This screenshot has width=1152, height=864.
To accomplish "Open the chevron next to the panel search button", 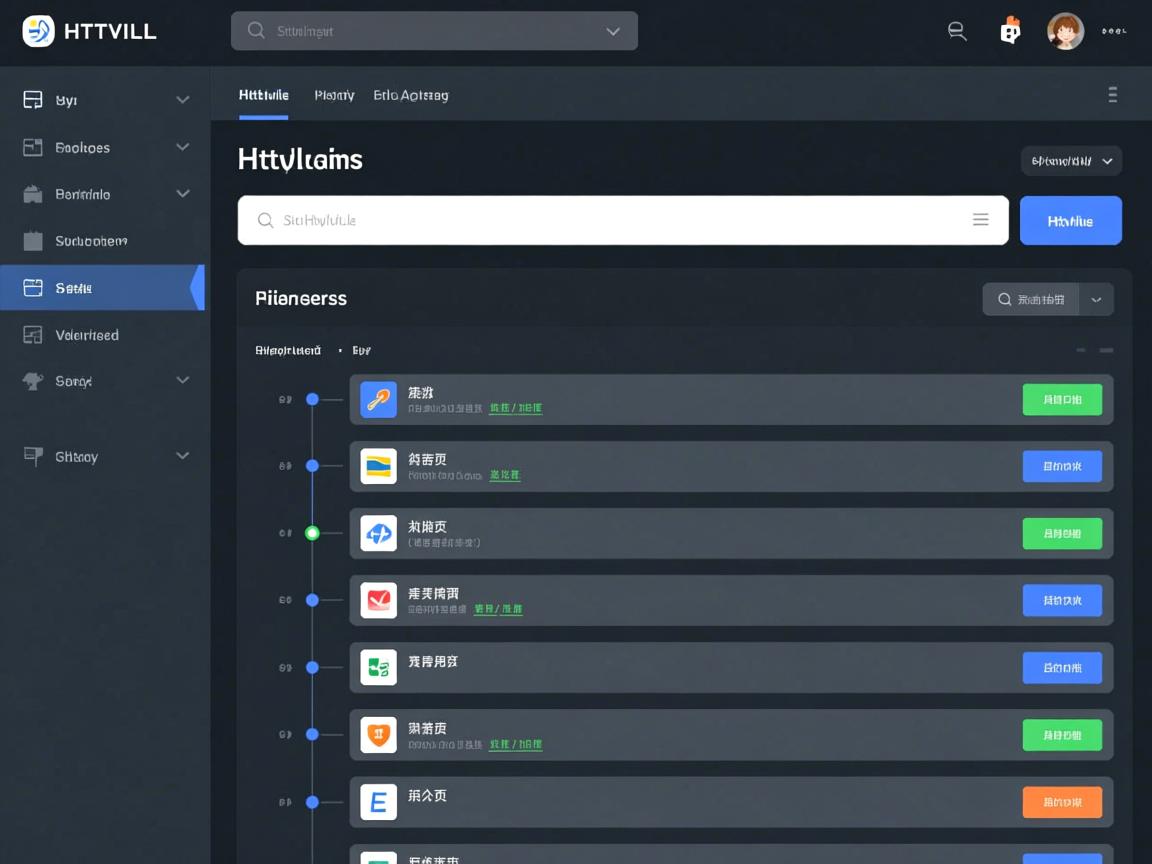I will (x=1096, y=298).
